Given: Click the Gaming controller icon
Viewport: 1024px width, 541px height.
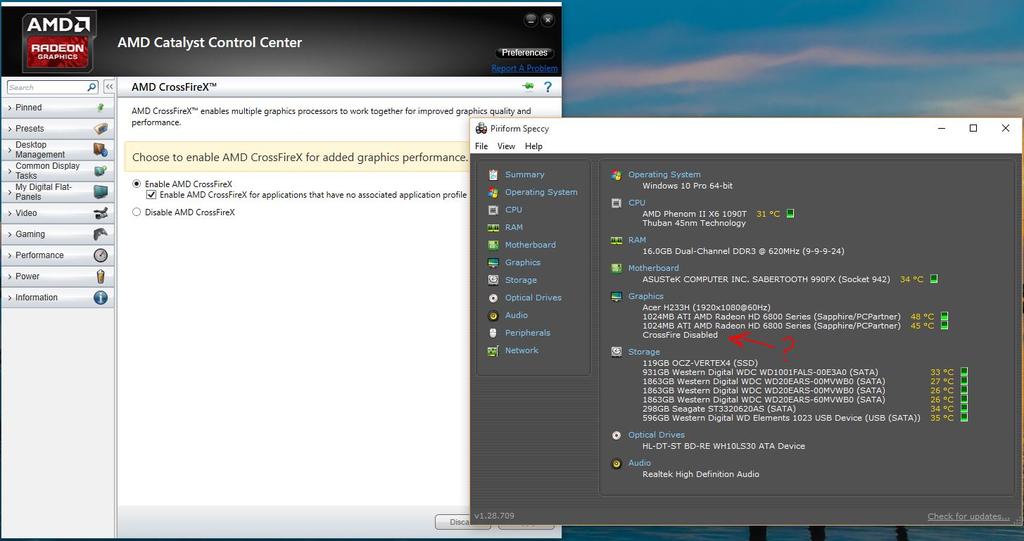Looking at the screenshot, I should [101, 234].
